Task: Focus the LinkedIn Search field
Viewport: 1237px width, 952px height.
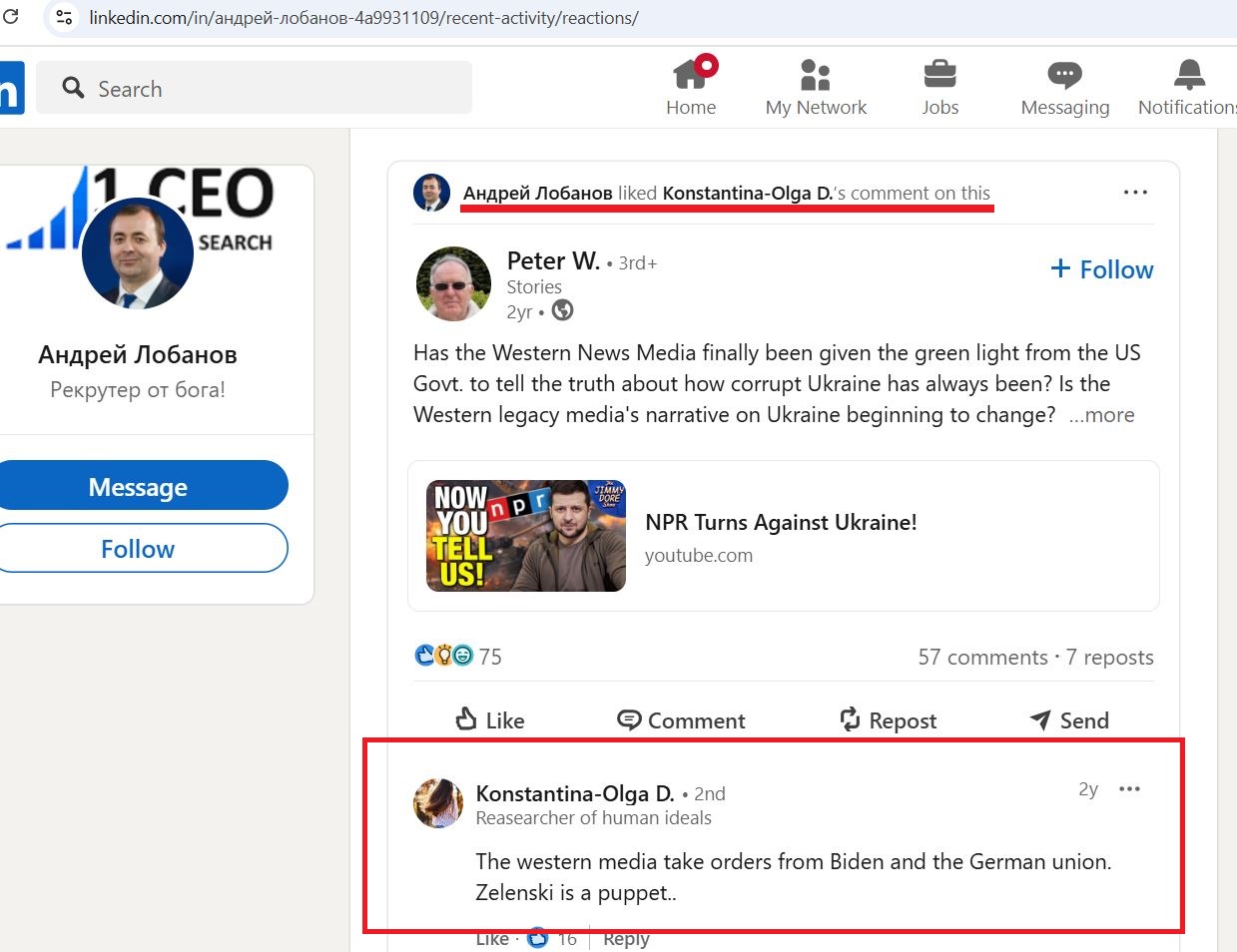Action: [x=254, y=89]
